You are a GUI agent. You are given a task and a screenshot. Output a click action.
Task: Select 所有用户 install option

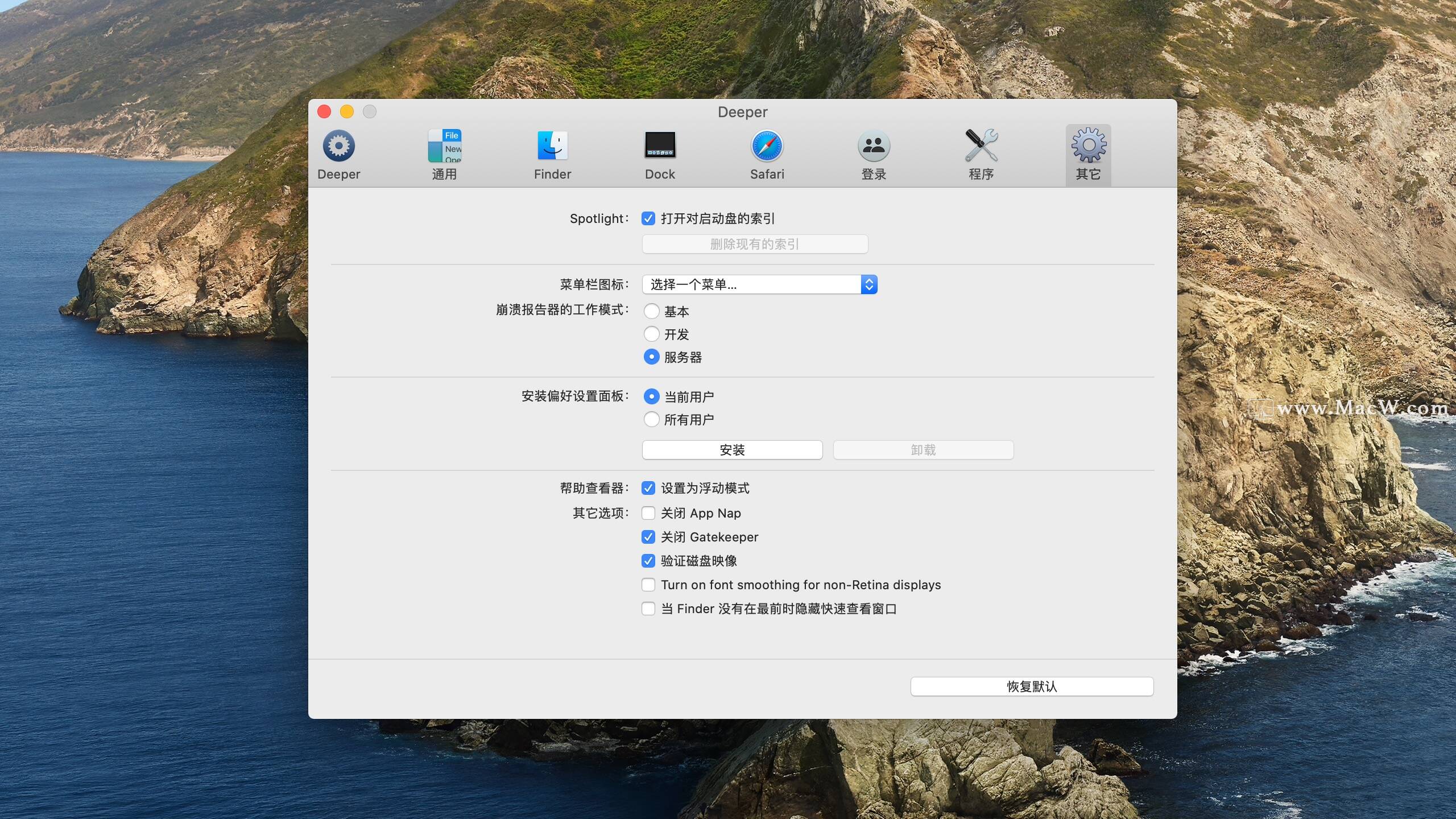652,420
